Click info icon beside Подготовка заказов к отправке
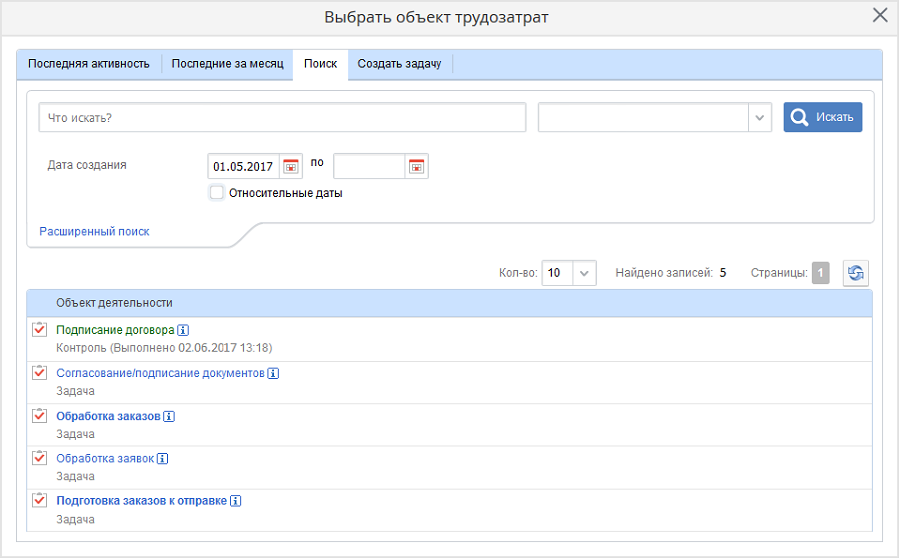 [x=236, y=501]
